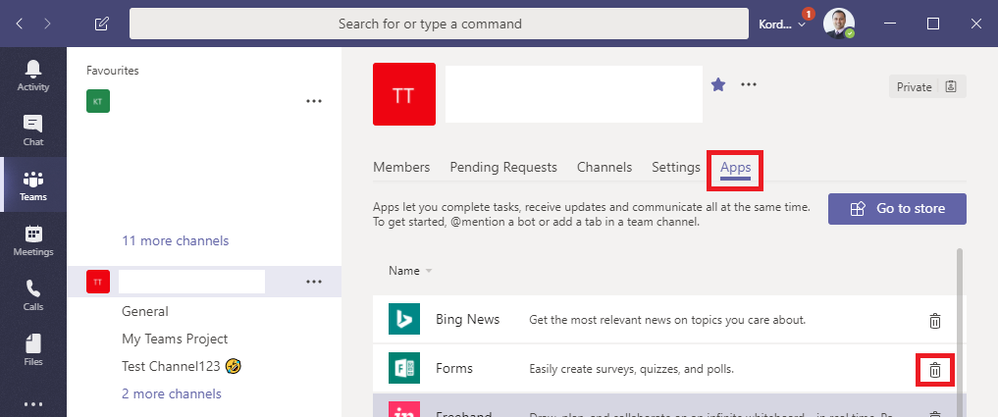Viewport: 998px width, 417px height.
Task: Open the My Teams Project channel
Action: coord(175,339)
